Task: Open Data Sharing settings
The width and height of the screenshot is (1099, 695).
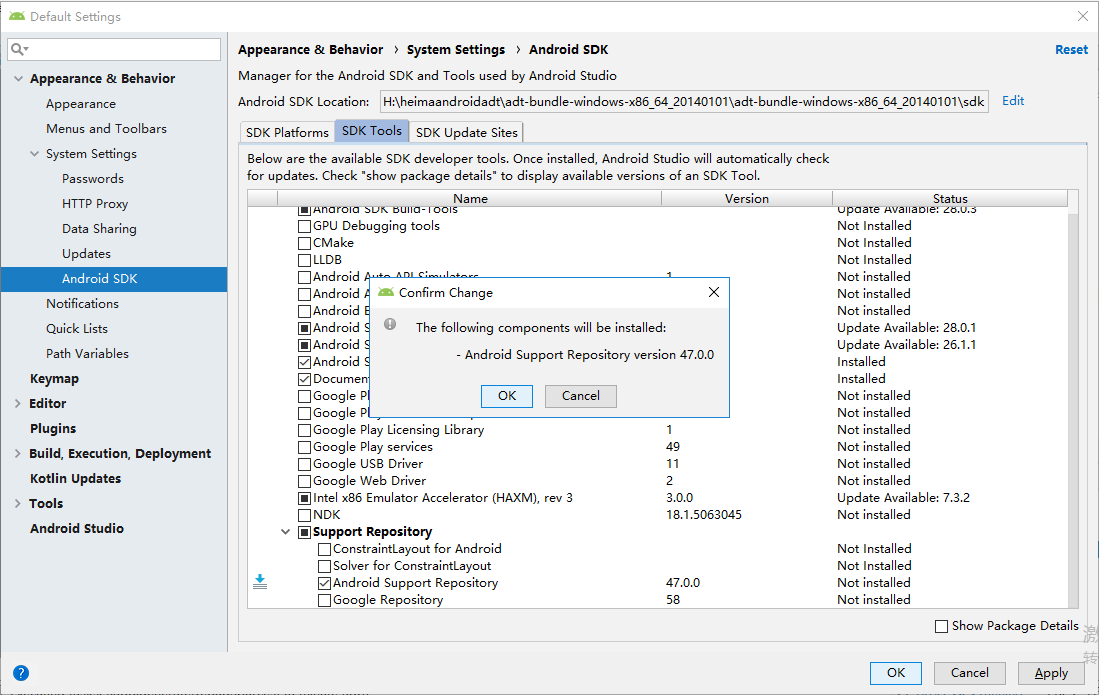Action: pos(99,229)
